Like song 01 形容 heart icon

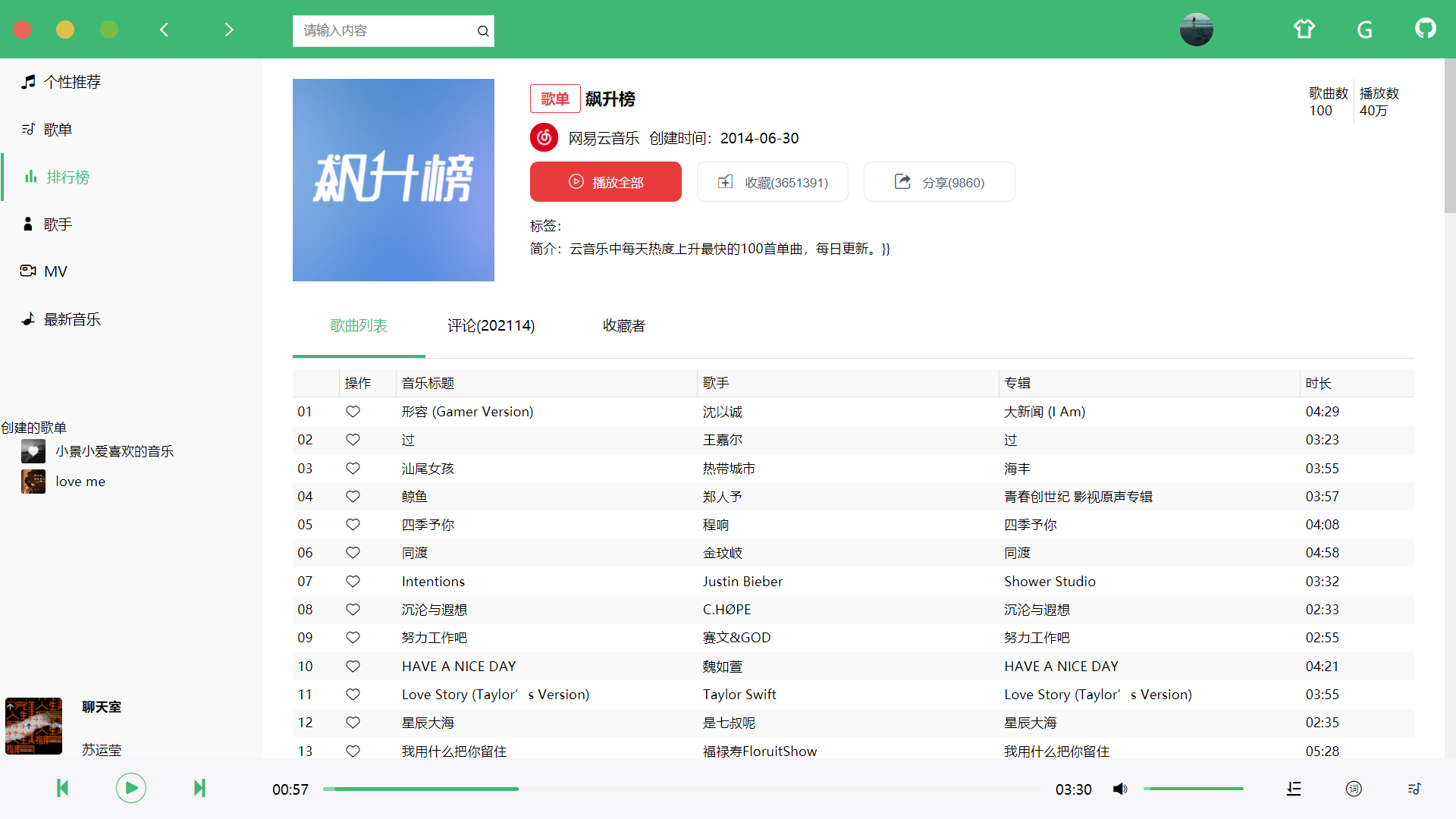tap(353, 412)
